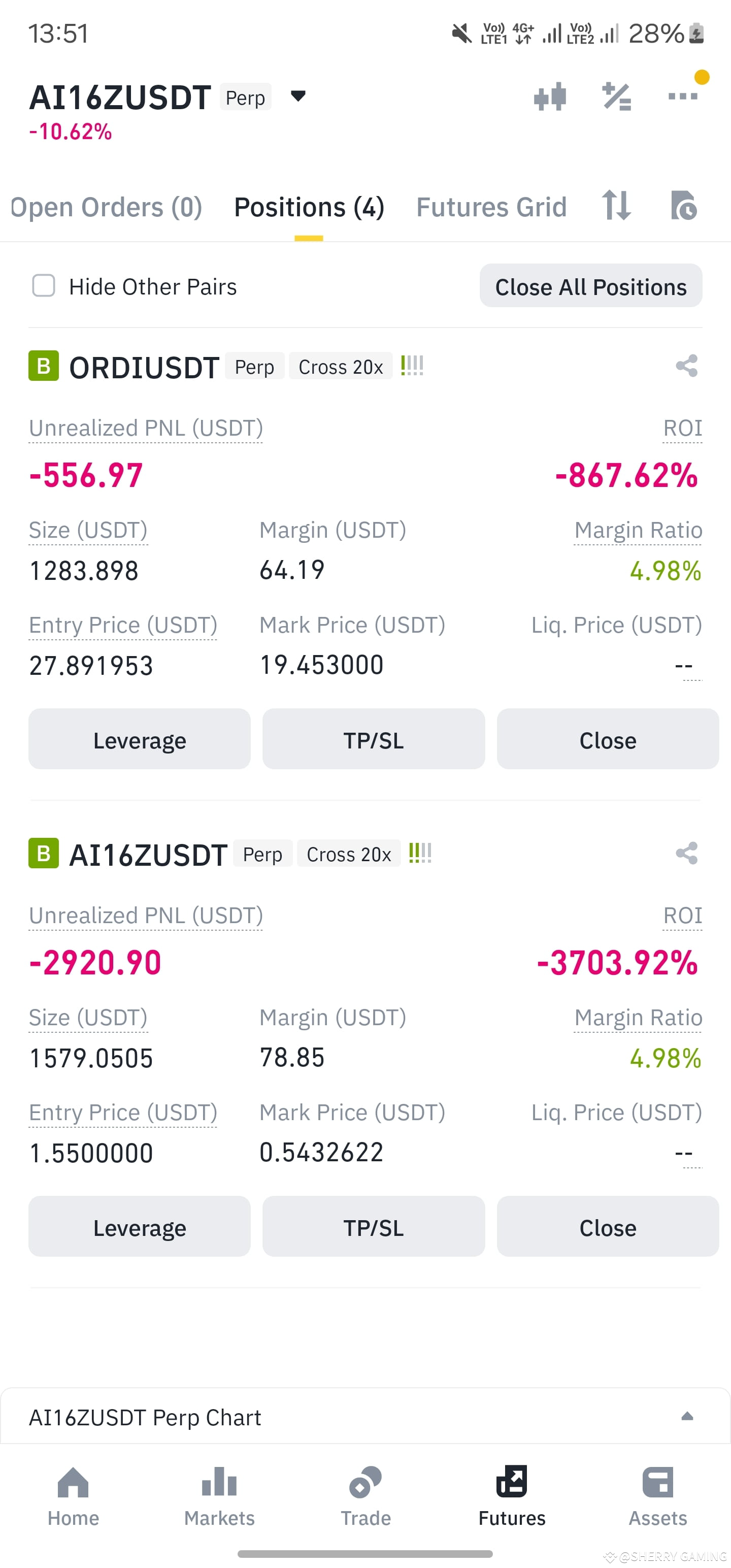Open the order history clock icon
The height and width of the screenshot is (1568, 731).
click(683, 205)
